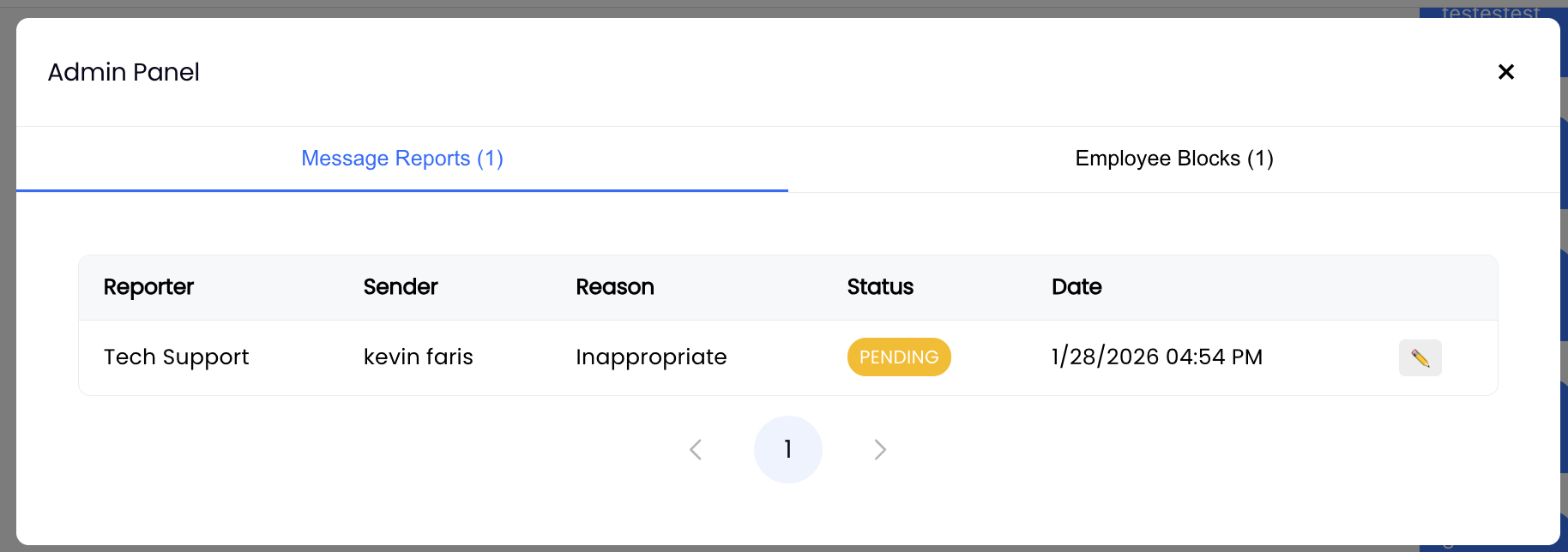Click the report date 1/28/2026 04:54 PM

click(1156, 357)
